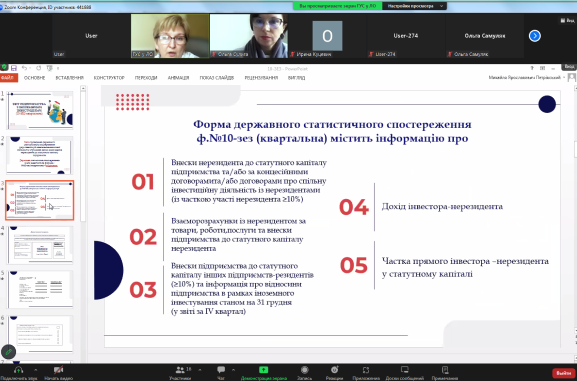Click text 'Внески нерезидента до статутного капіталу'
This screenshot has width=577, height=381.
point(249,162)
